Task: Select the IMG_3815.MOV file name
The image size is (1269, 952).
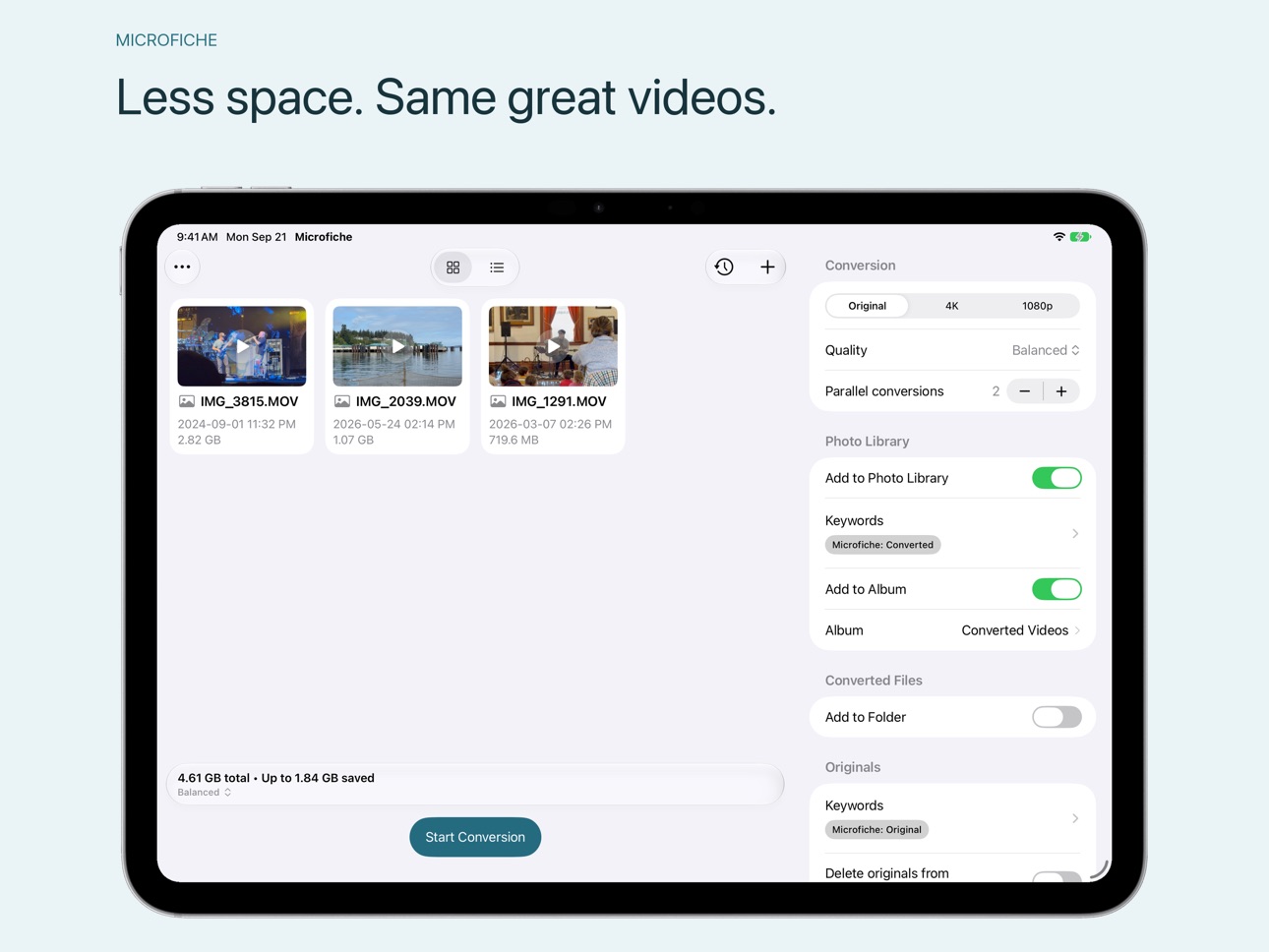Action: click(x=249, y=401)
